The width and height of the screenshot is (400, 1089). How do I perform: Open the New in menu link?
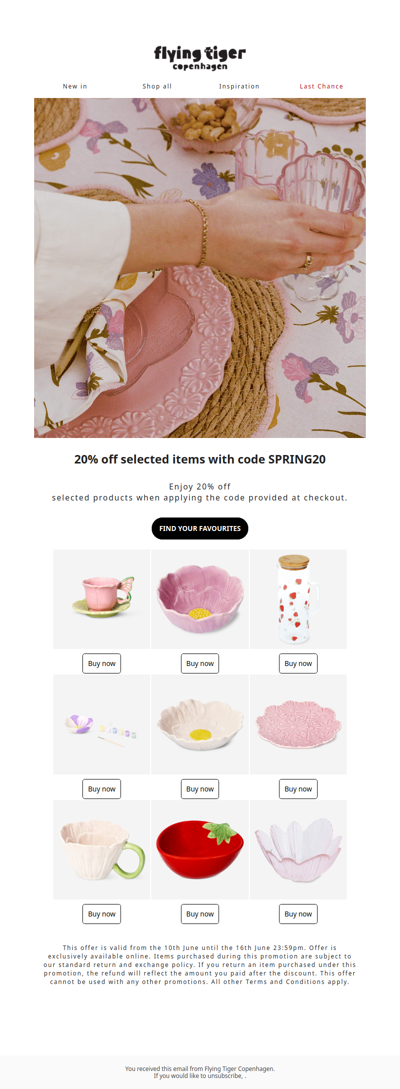75,86
